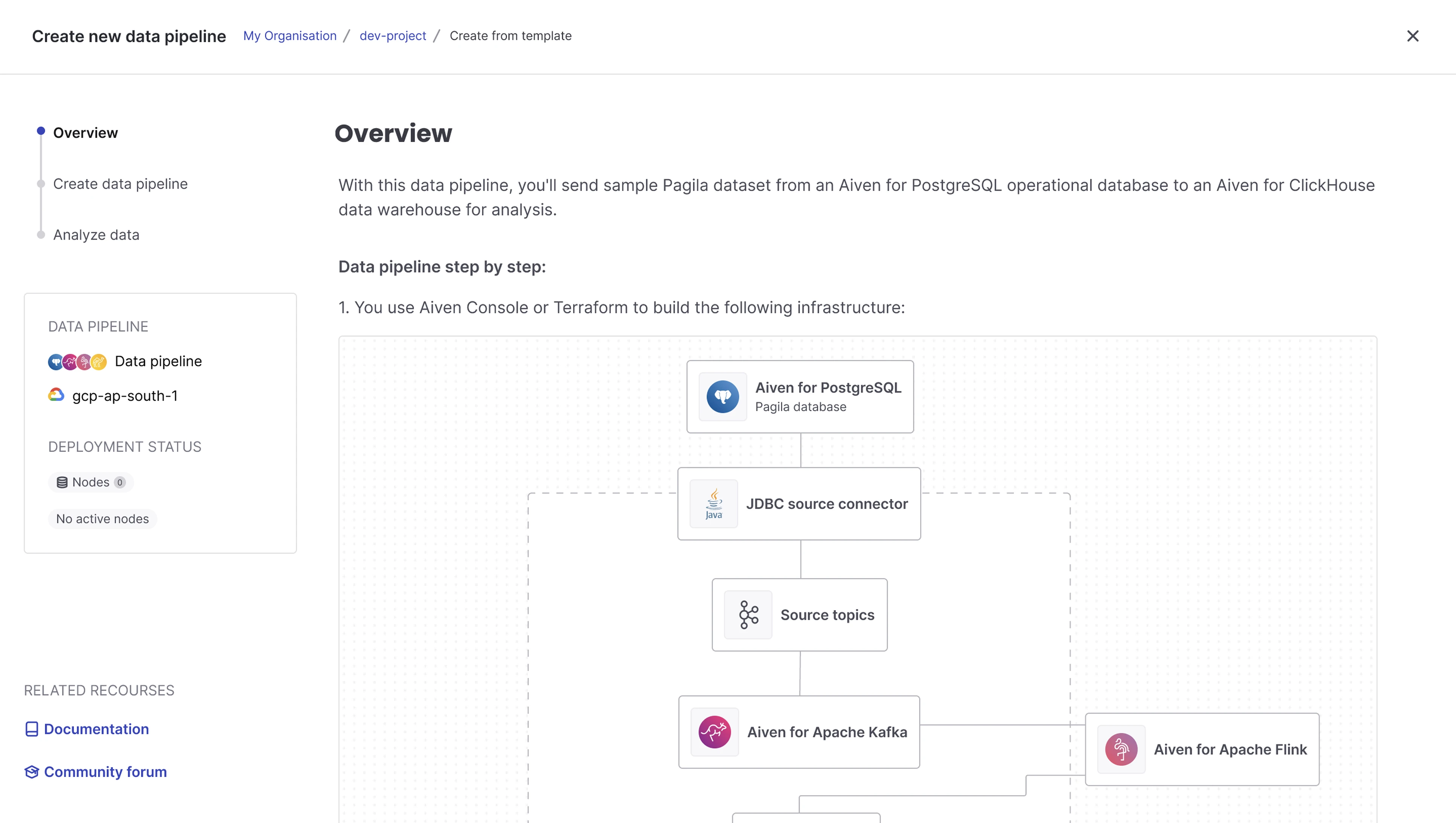Screen dimensions: 1456x823
Task: Click the stacked data pipeline service icons
Action: [x=78, y=362]
